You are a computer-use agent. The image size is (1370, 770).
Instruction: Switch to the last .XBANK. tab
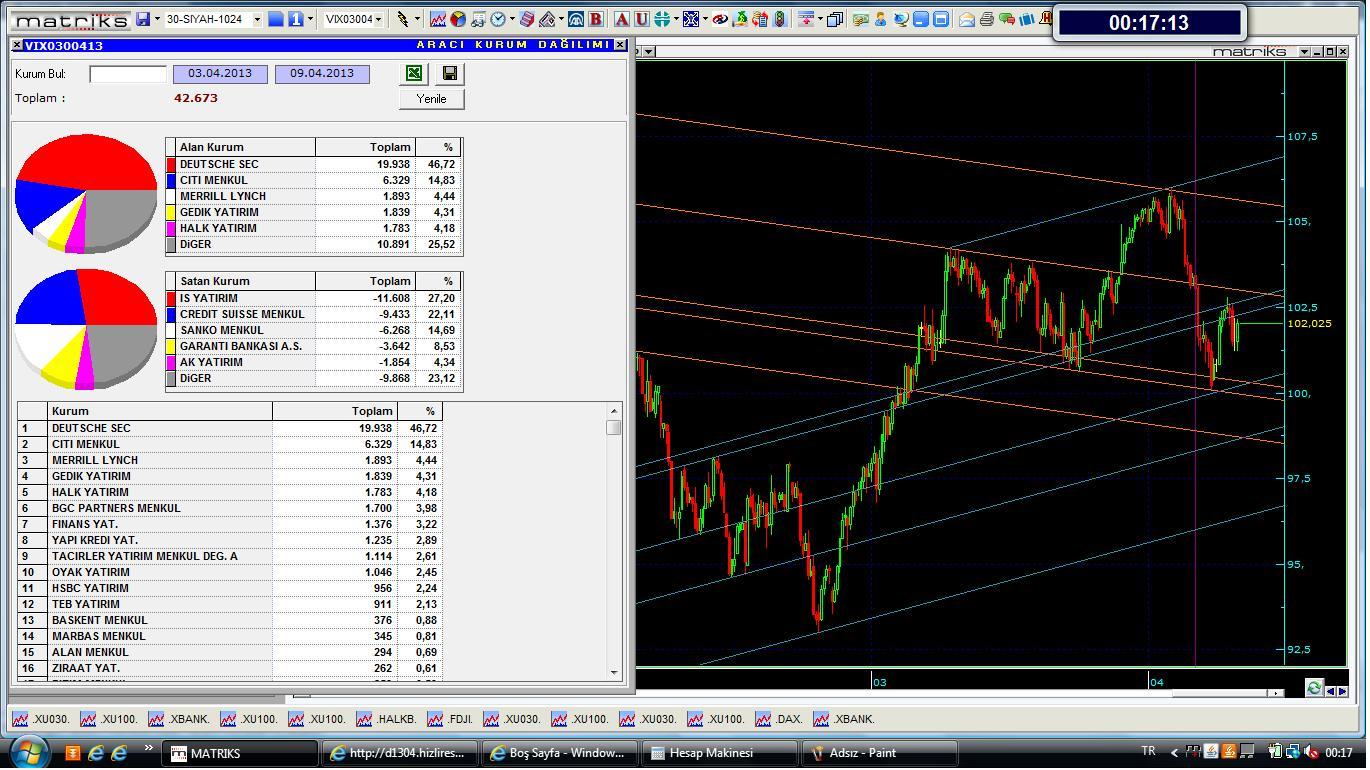(845, 719)
